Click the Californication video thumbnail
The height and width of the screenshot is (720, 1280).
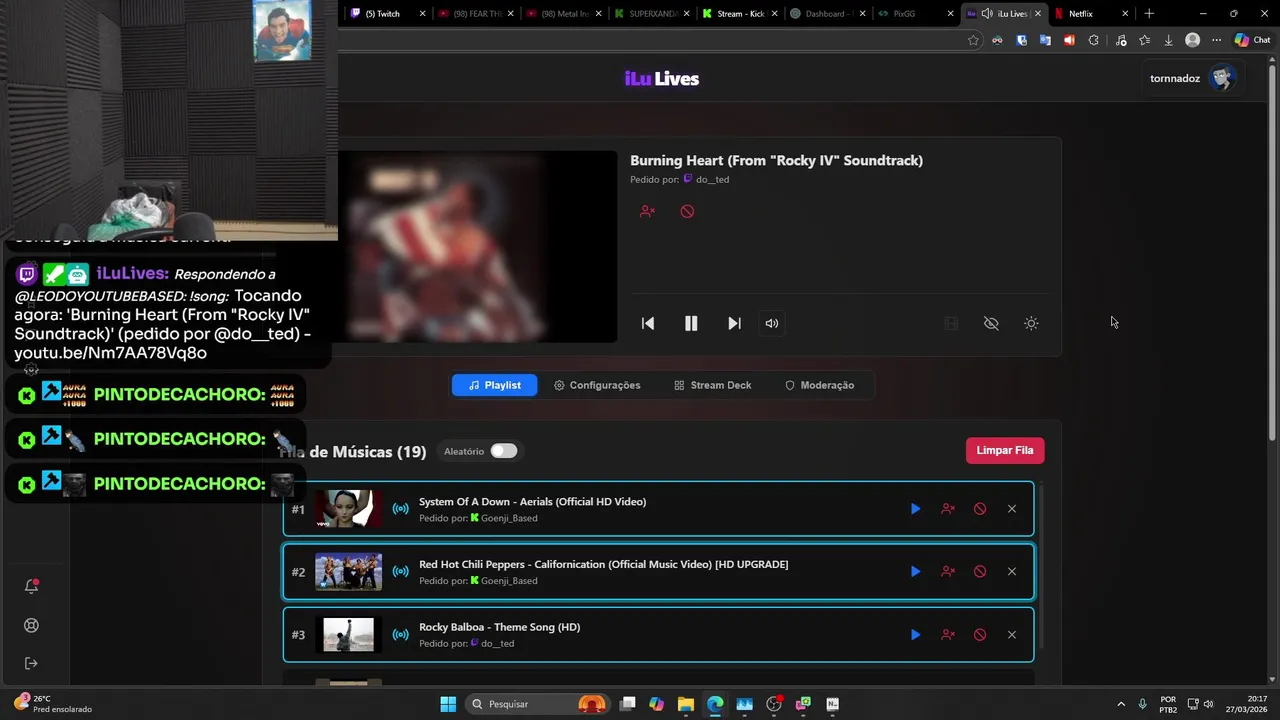(x=348, y=572)
